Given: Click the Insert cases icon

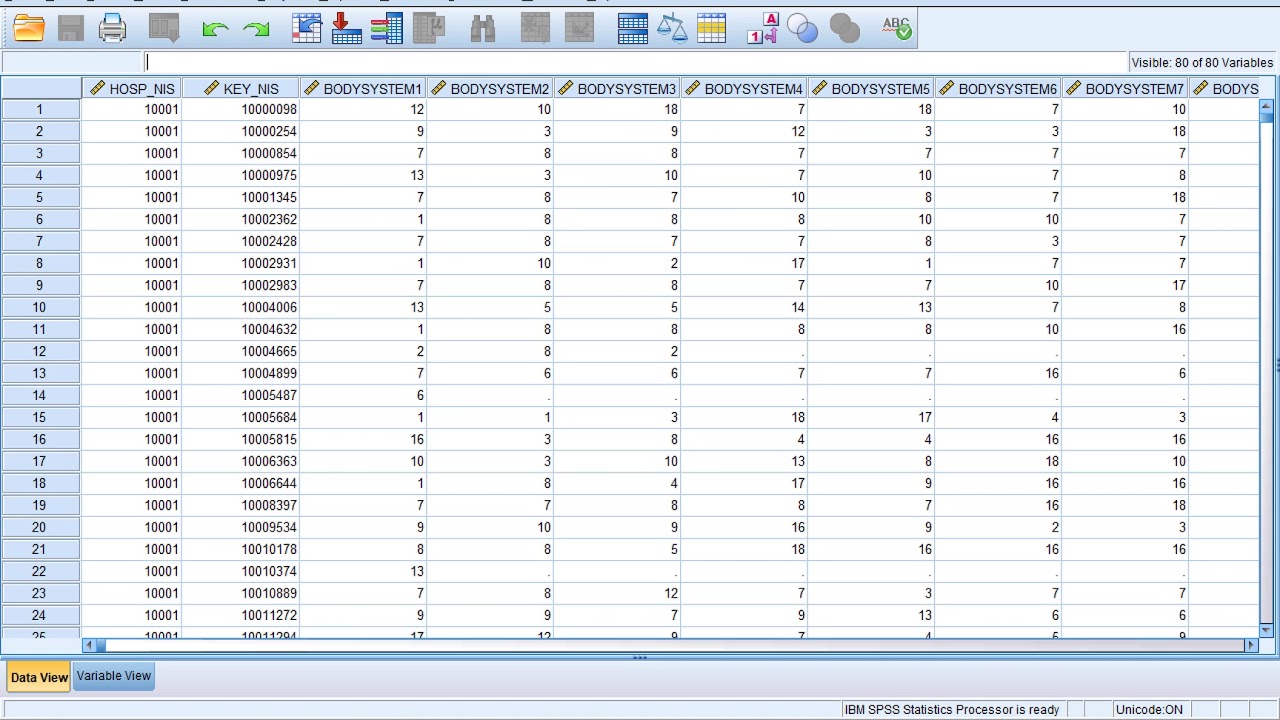Looking at the screenshot, I should tap(536, 28).
